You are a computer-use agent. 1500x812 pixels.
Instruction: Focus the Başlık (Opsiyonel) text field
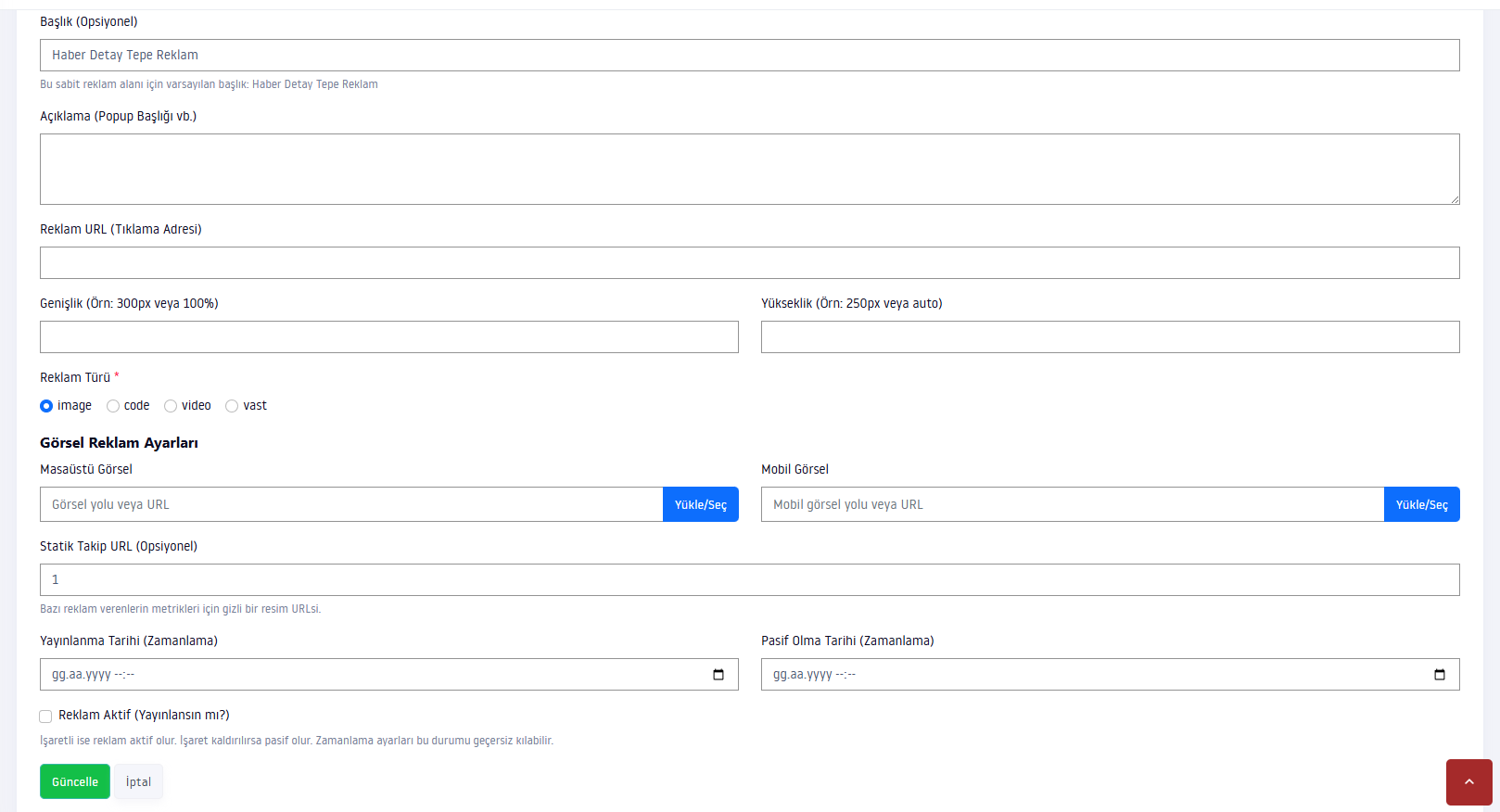[750, 55]
